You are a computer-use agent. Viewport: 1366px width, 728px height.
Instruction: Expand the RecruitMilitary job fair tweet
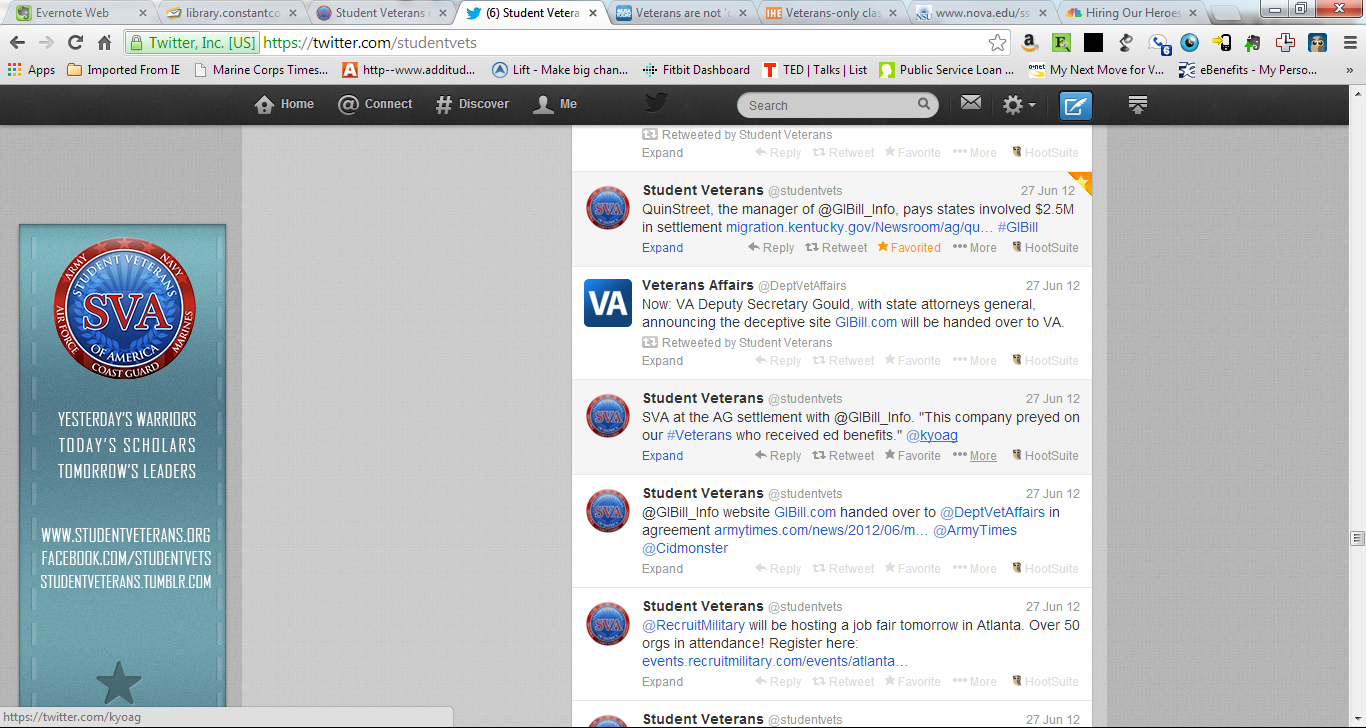662,682
